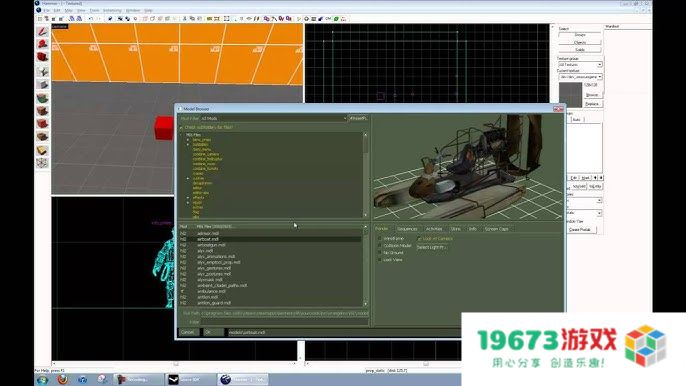Open the Mod Filter dropdown
Screen dimensions: 686x386
pyautogui.click(x=273, y=118)
